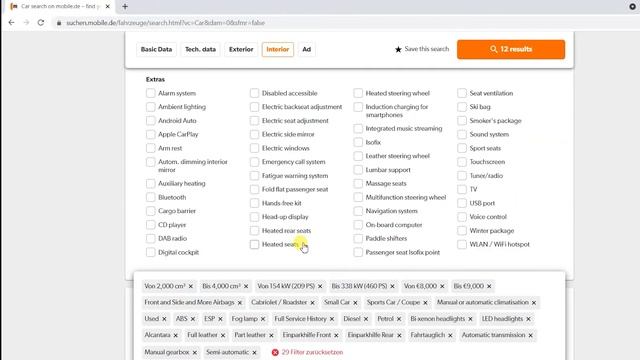Check the Android Auto checkbox
This screenshot has height=360, width=640.
[x=151, y=121]
